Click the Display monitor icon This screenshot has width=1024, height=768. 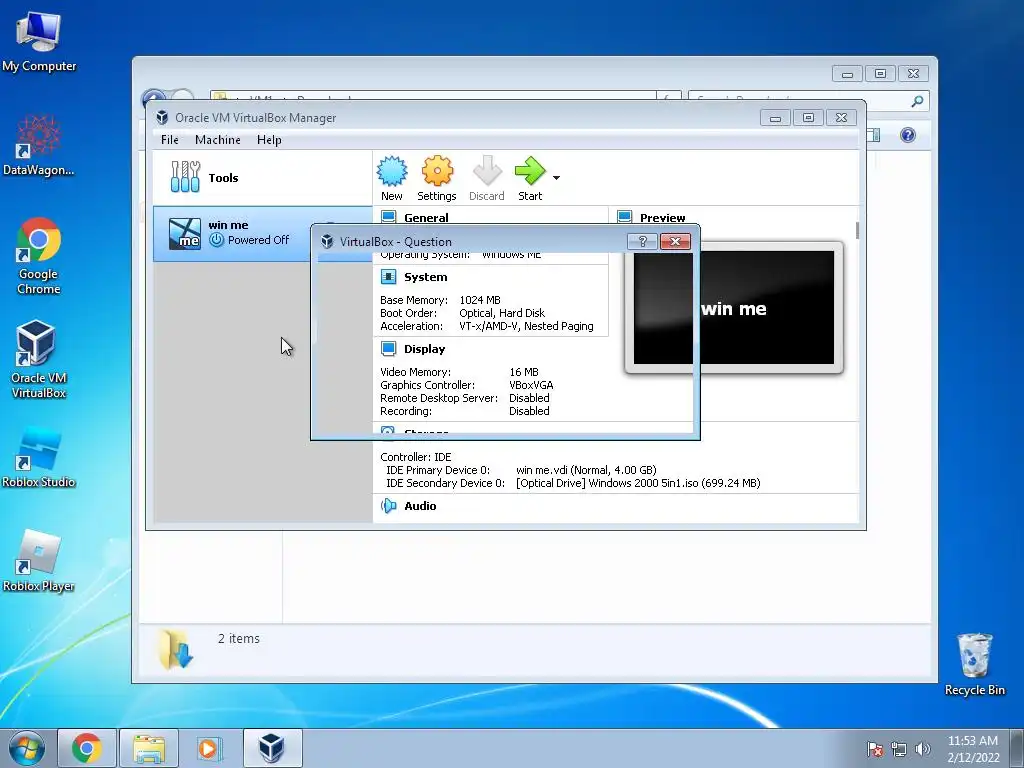(x=389, y=349)
